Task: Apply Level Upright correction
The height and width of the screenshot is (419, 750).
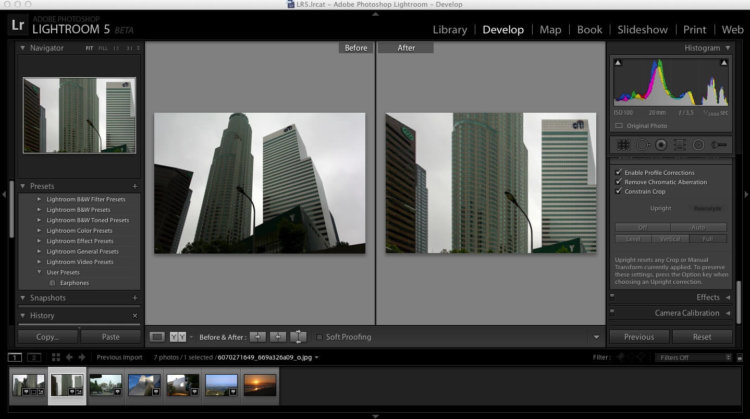Action: 633,239
